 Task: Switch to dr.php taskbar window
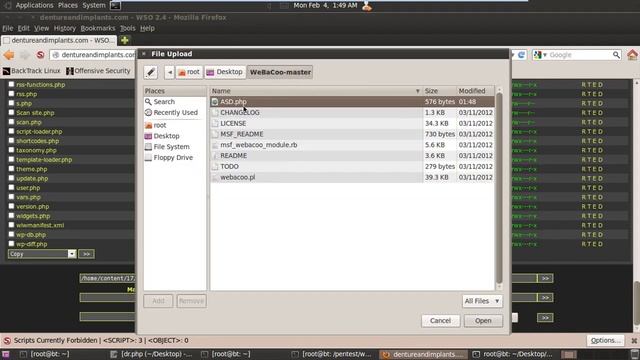point(151,354)
